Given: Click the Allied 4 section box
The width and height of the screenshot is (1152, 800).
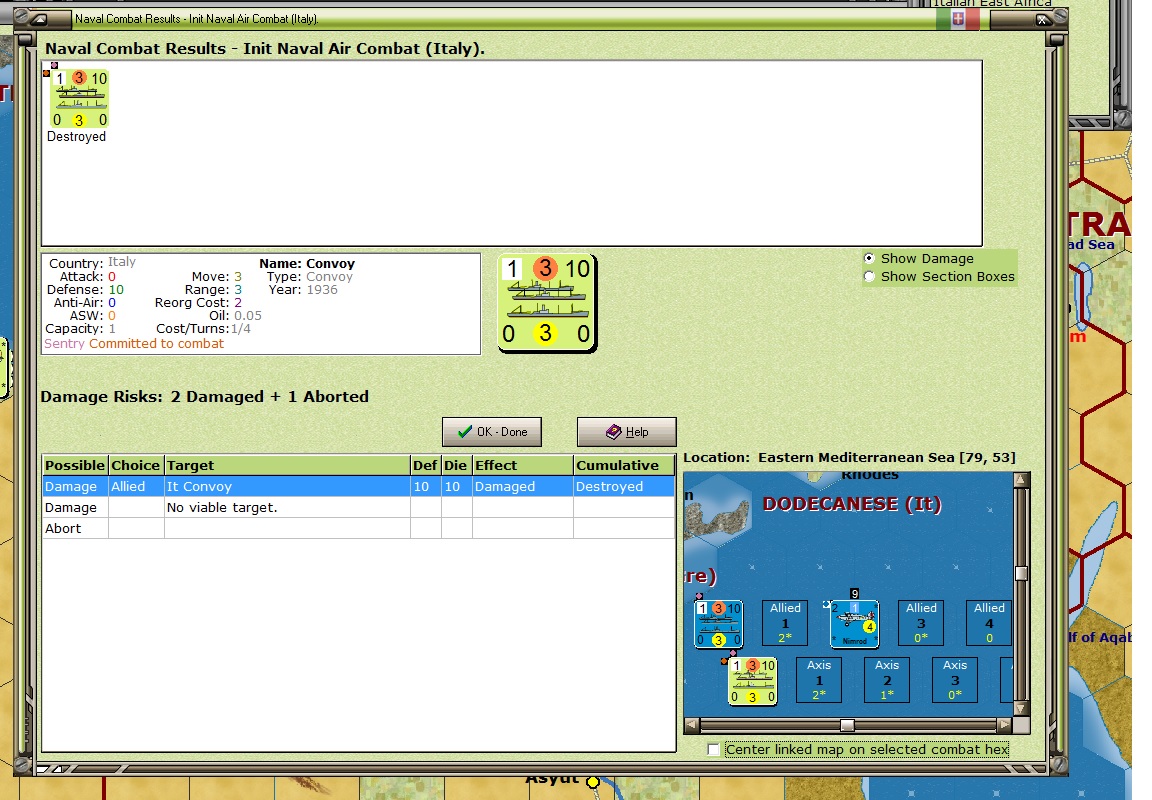Looking at the screenshot, I should coord(989,623).
